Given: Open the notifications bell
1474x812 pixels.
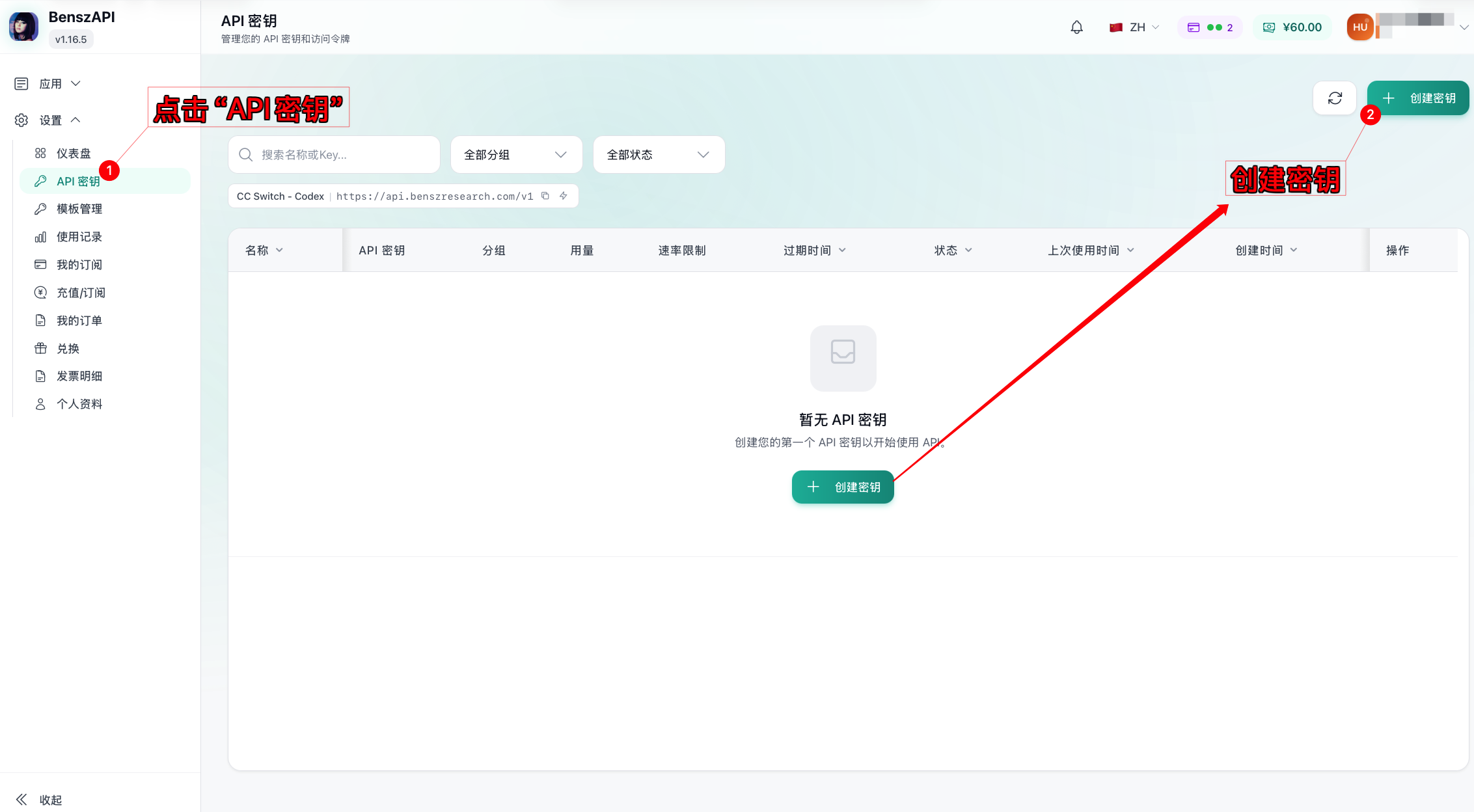Looking at the screenshot, I should point(1076,27).
